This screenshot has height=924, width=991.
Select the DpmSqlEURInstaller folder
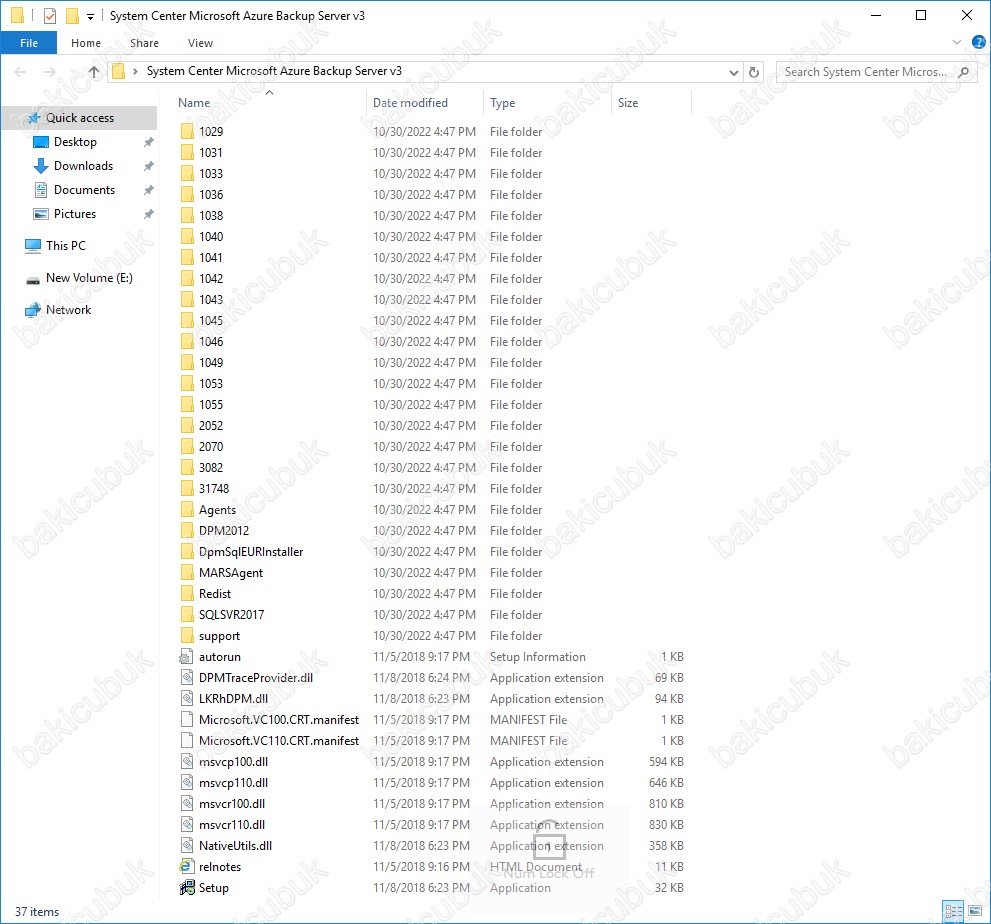click(x=251, y=552)
